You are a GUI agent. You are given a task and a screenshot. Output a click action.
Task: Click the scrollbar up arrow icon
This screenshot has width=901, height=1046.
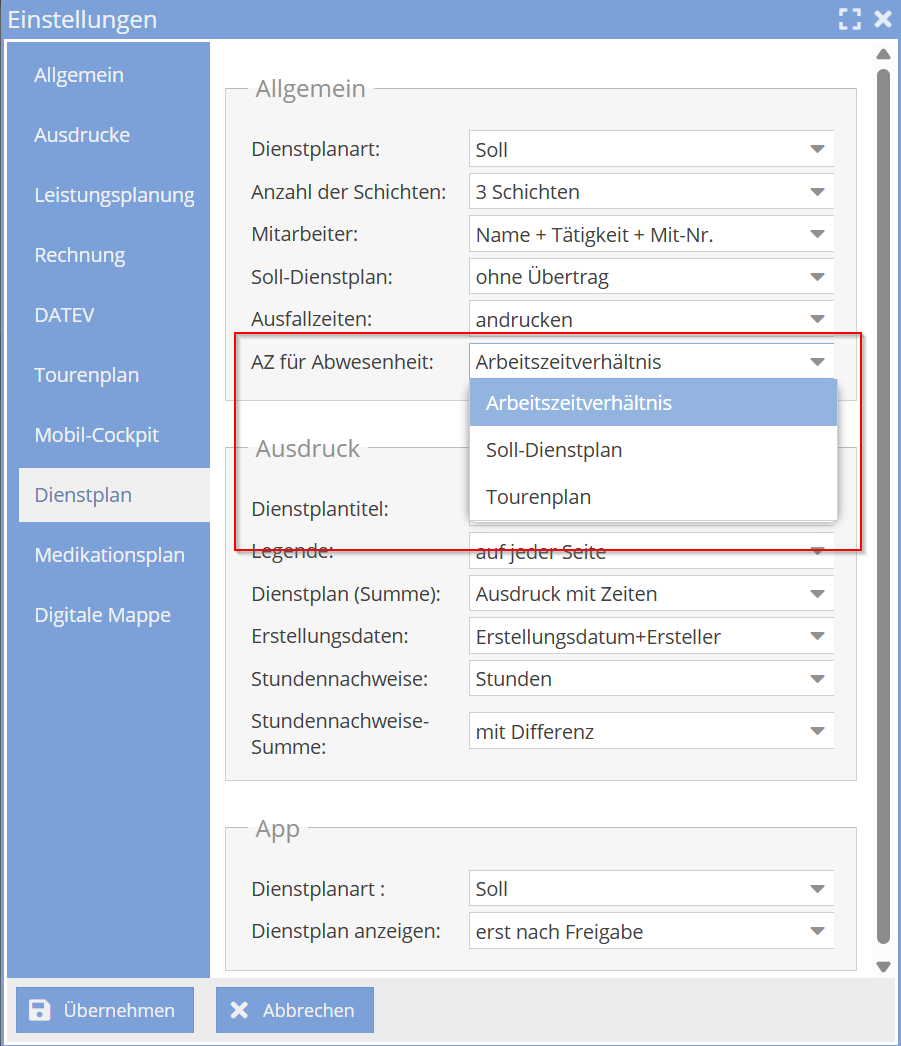click(883, 55)
